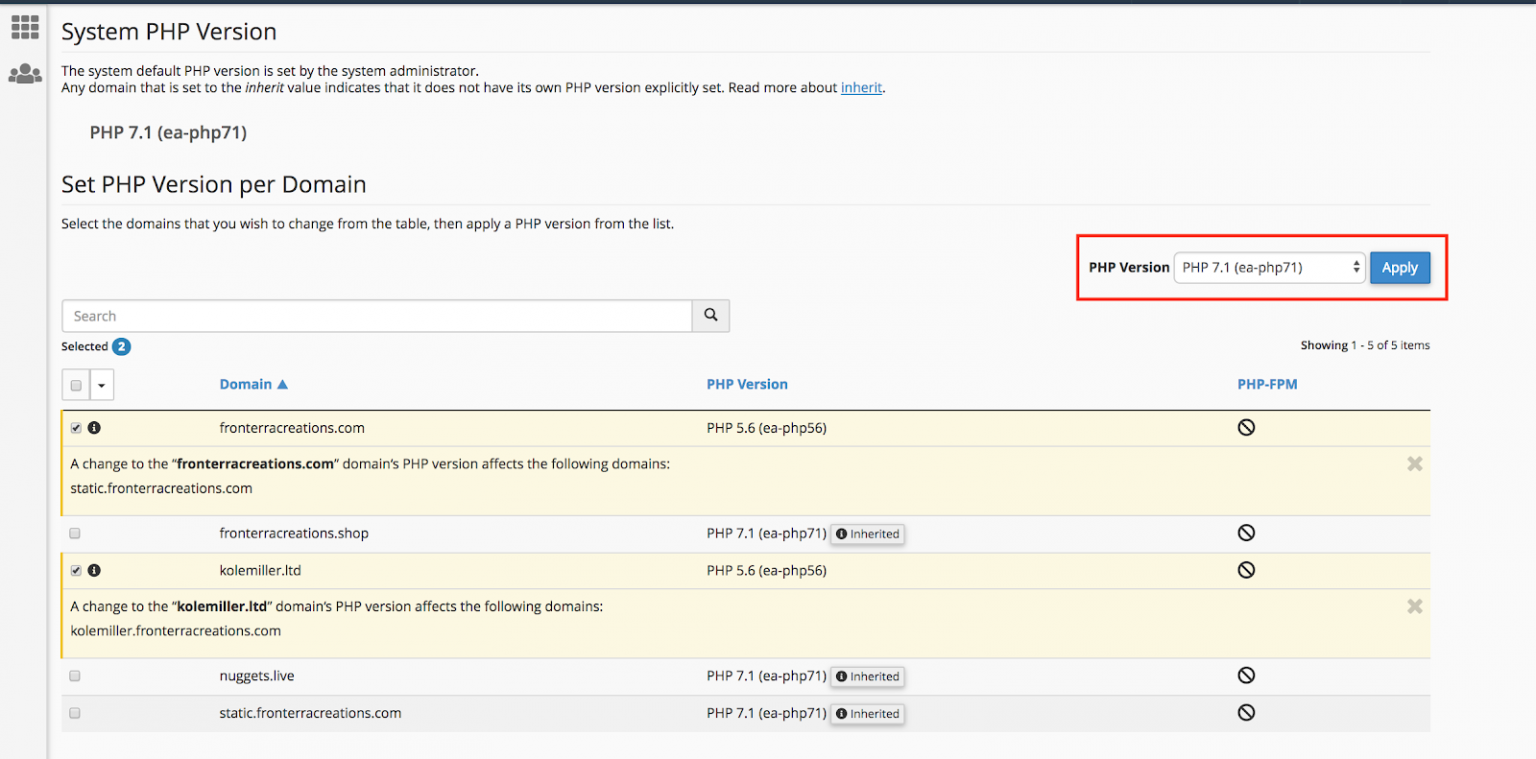Dismiss the fronterracreations.com warning message
This screenshot has width=1536, height=759.
(1415, 463)
